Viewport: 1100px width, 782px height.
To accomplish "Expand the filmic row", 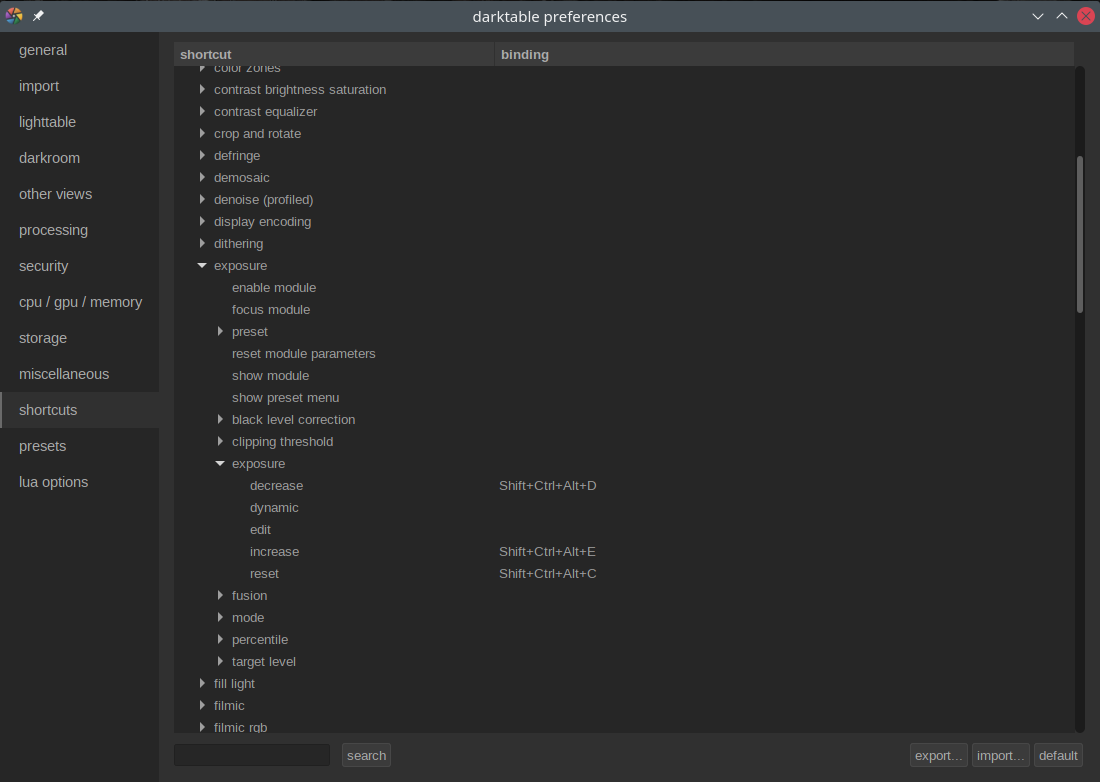I will [202, 706].
